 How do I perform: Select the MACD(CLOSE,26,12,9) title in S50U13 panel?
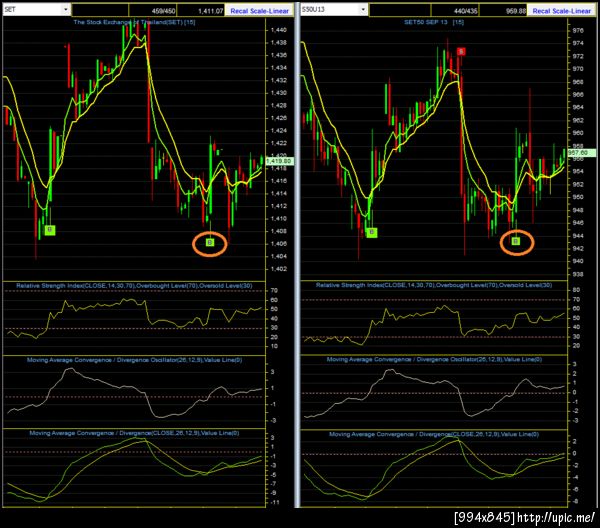(x=434, y=434)
